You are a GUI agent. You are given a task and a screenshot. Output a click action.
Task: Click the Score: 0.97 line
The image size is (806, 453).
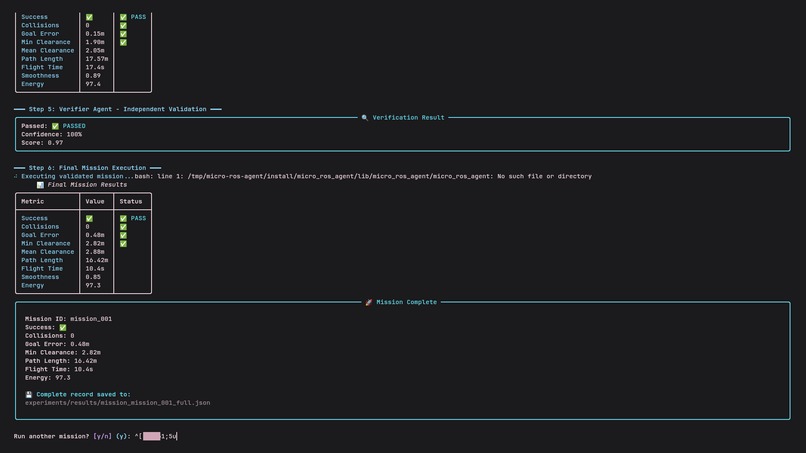(x=42, y=143)
